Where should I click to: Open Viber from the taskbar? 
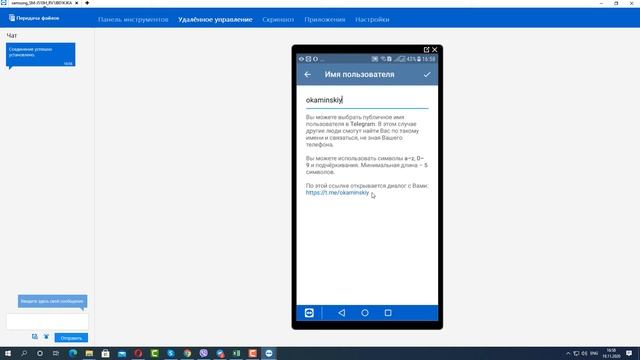[x=204, y=353]
